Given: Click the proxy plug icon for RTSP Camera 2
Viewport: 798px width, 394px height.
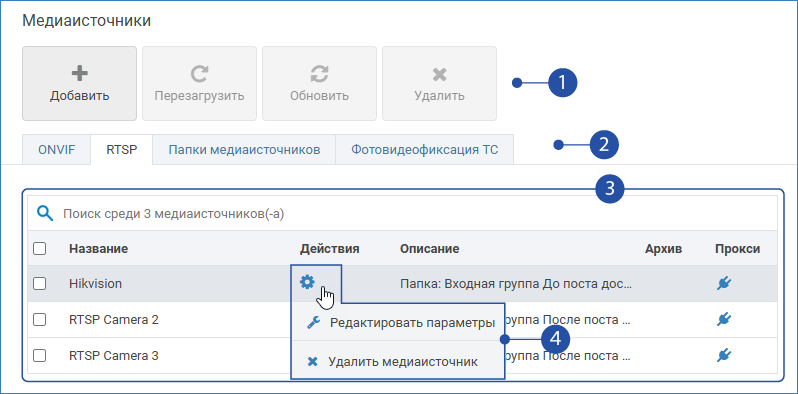Looking at the screenshot, I should (723, 320).
